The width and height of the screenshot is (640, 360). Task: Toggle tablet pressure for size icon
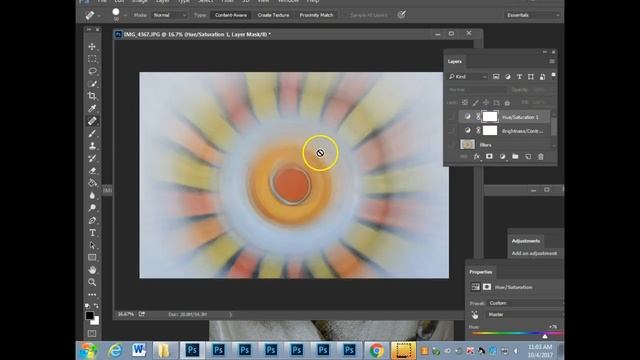click(402, 15)
